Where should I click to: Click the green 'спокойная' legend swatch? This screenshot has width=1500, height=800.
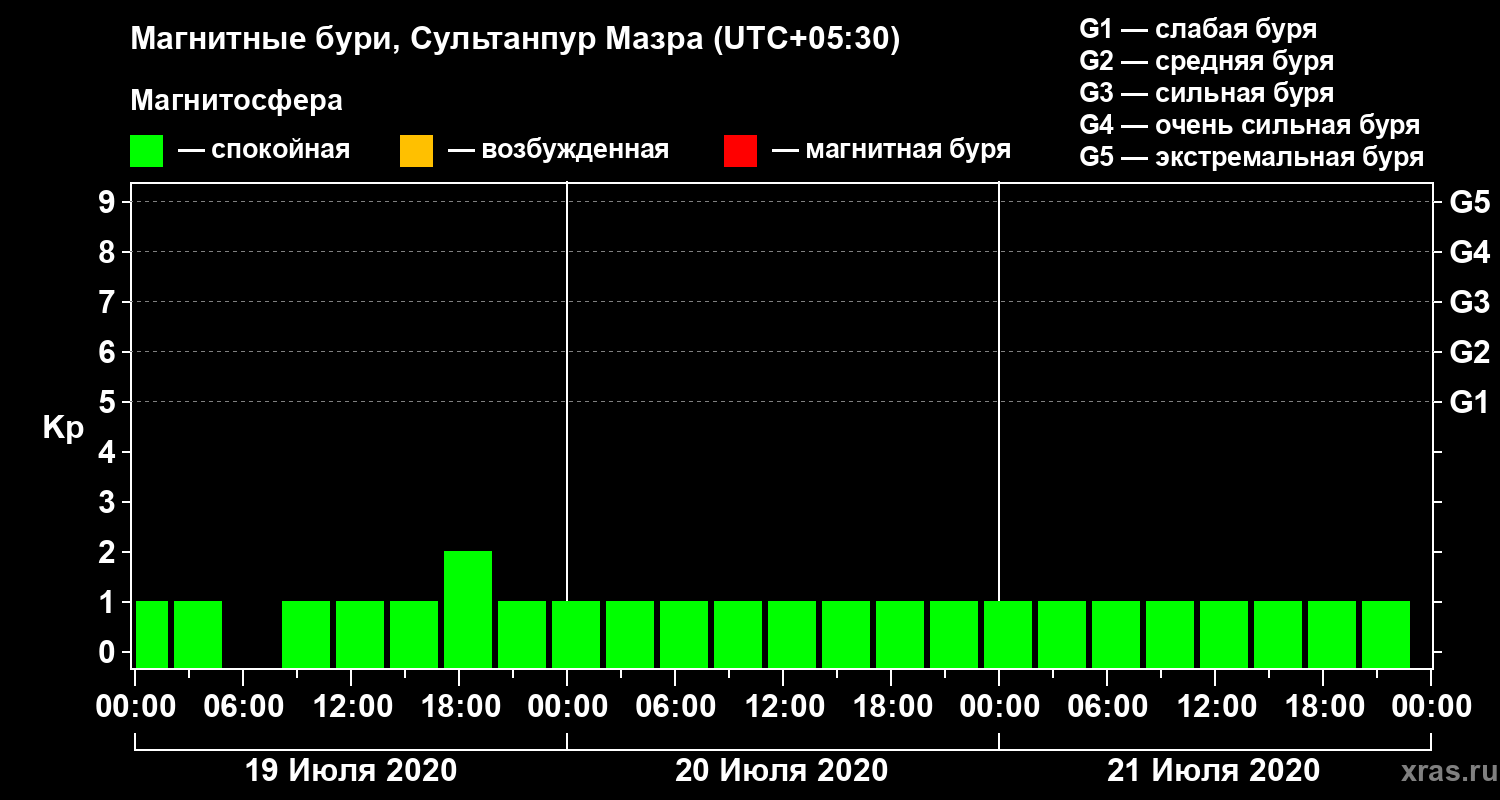pos(146,151)
